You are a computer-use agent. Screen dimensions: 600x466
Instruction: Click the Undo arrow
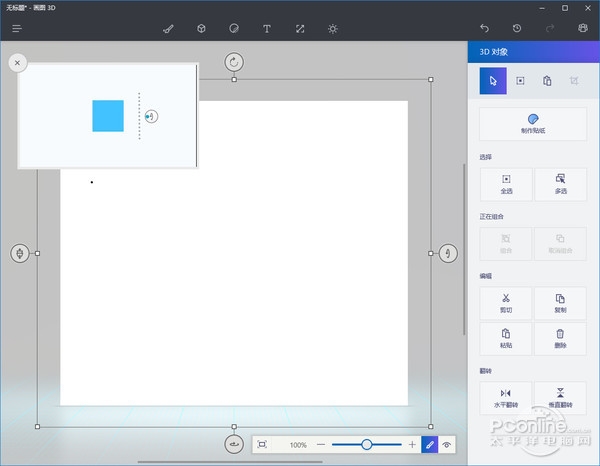[485, 29]
